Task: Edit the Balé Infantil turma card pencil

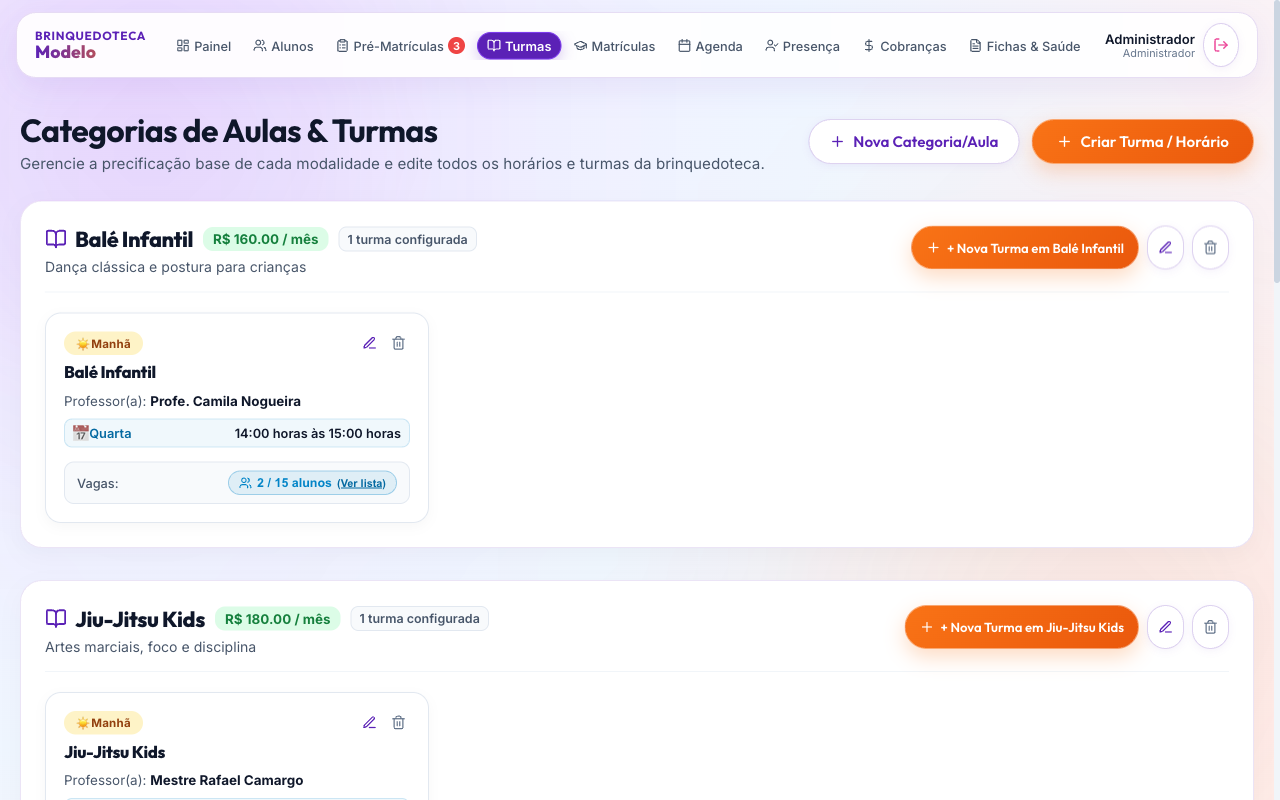Action: (369, 343)
